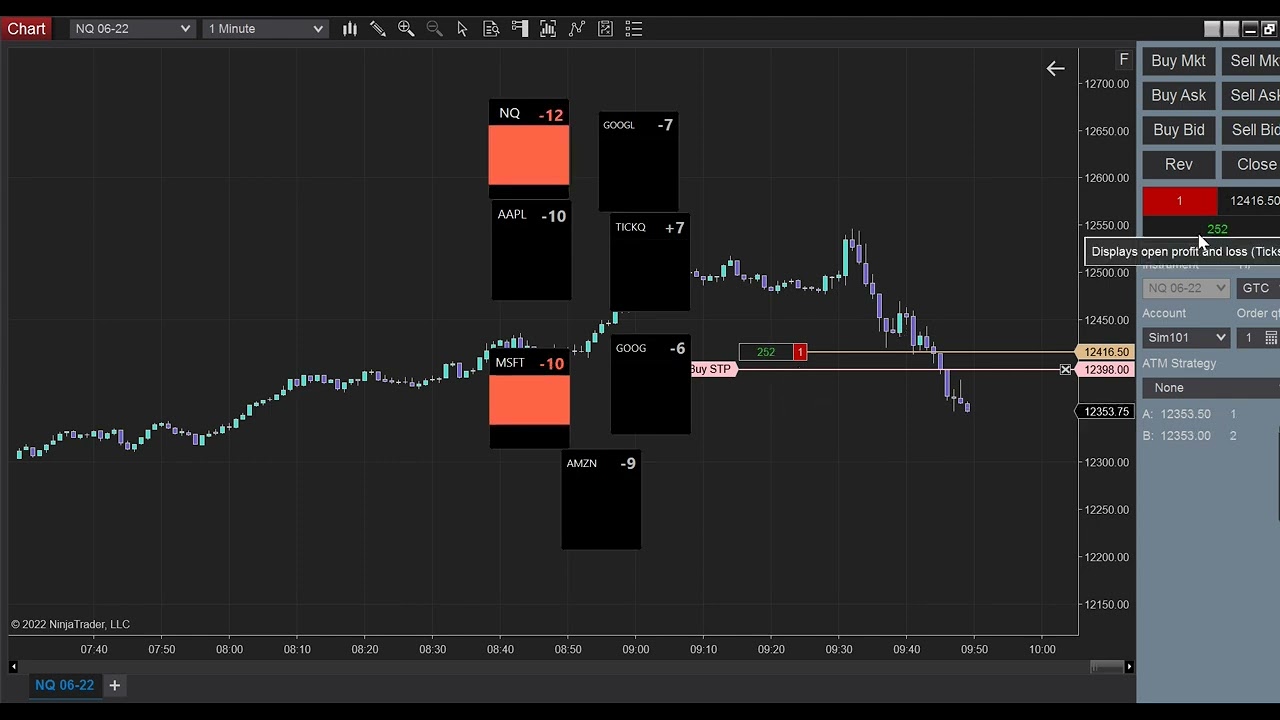The height and width of the screenshot is (720, 1280).
Task: Select the drawing tools pencil icon
Action: [x=378, y=29]
